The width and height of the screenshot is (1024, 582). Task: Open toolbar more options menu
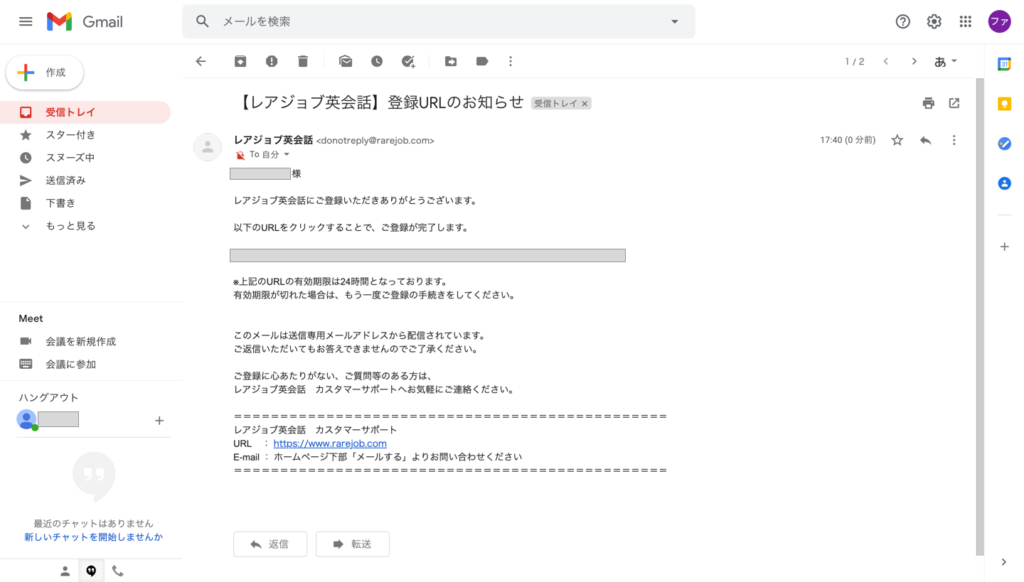coord(511,61)
